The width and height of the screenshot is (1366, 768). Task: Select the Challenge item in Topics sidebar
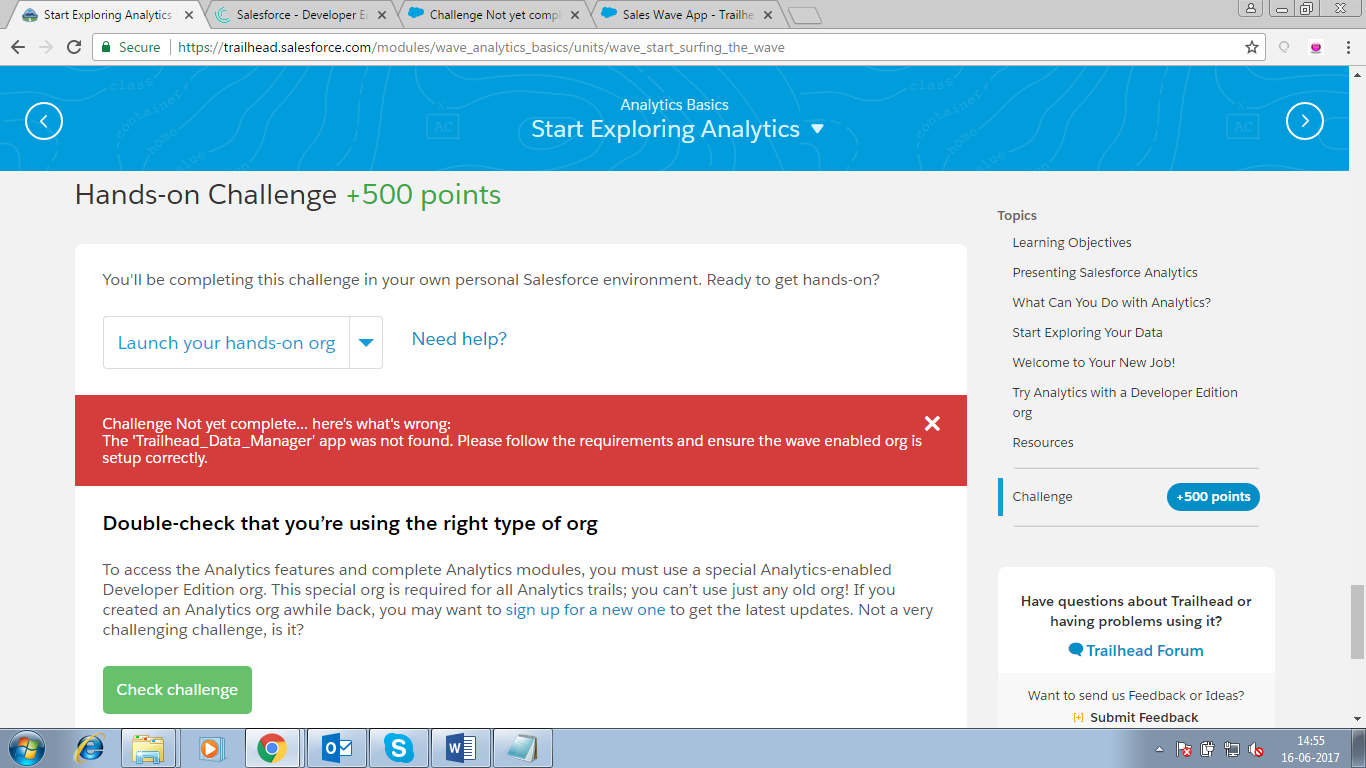[1042, 497]
